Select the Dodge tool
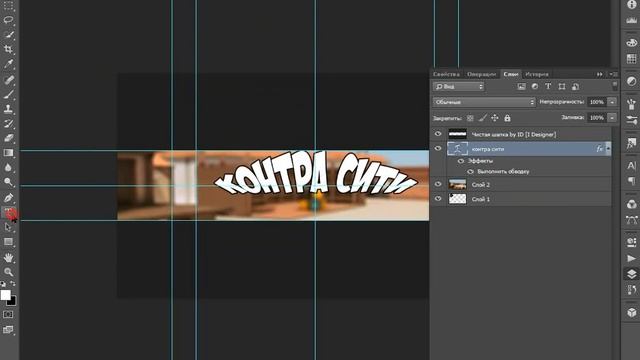 coord(8,182)
